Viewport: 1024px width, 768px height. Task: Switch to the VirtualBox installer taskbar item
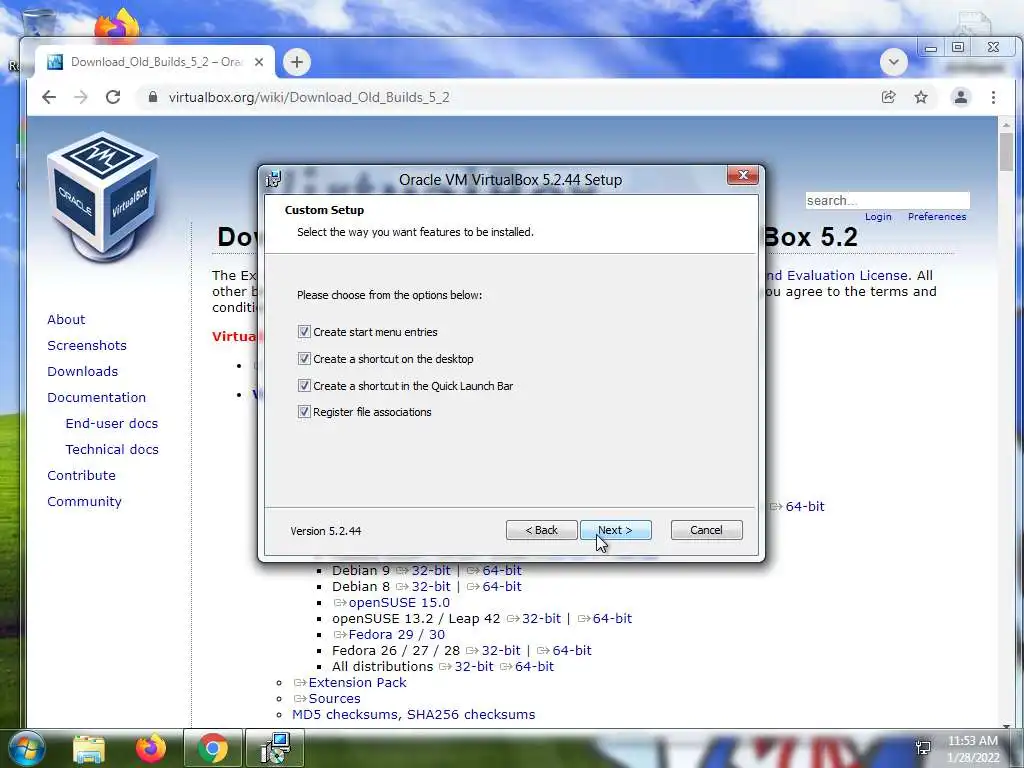pos(275,748)
